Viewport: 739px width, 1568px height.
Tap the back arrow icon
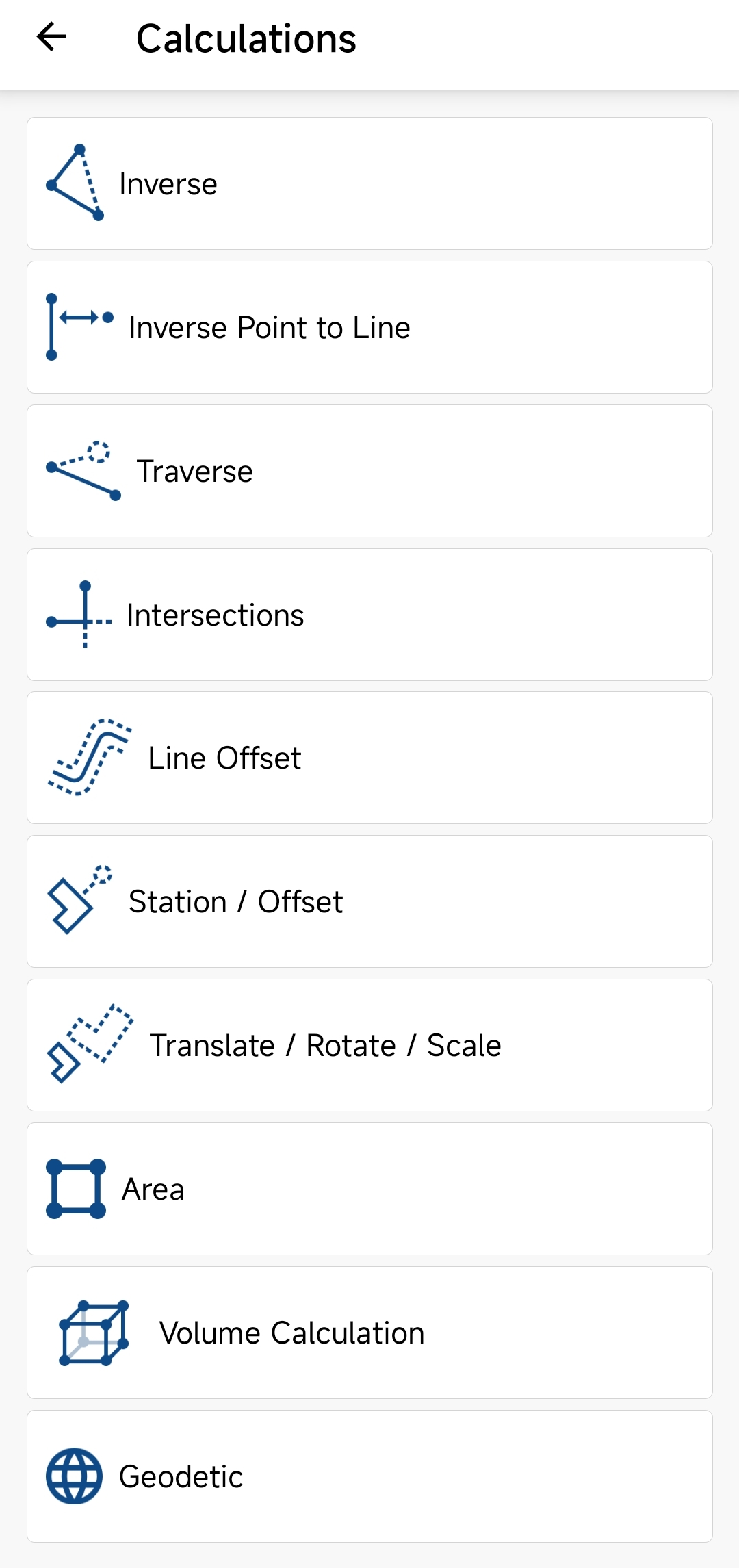point(51,37)
